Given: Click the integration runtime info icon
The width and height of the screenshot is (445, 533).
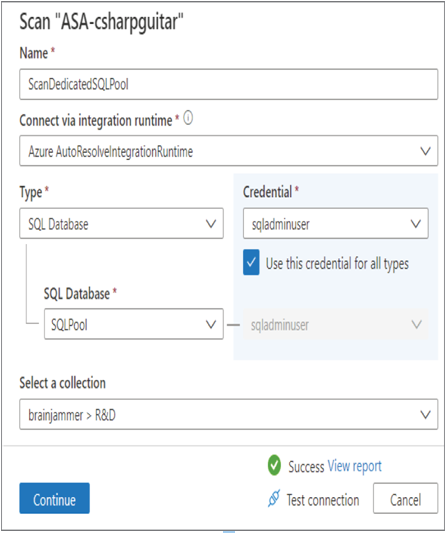Looking at the screenshot, I should tap(188, 118).
